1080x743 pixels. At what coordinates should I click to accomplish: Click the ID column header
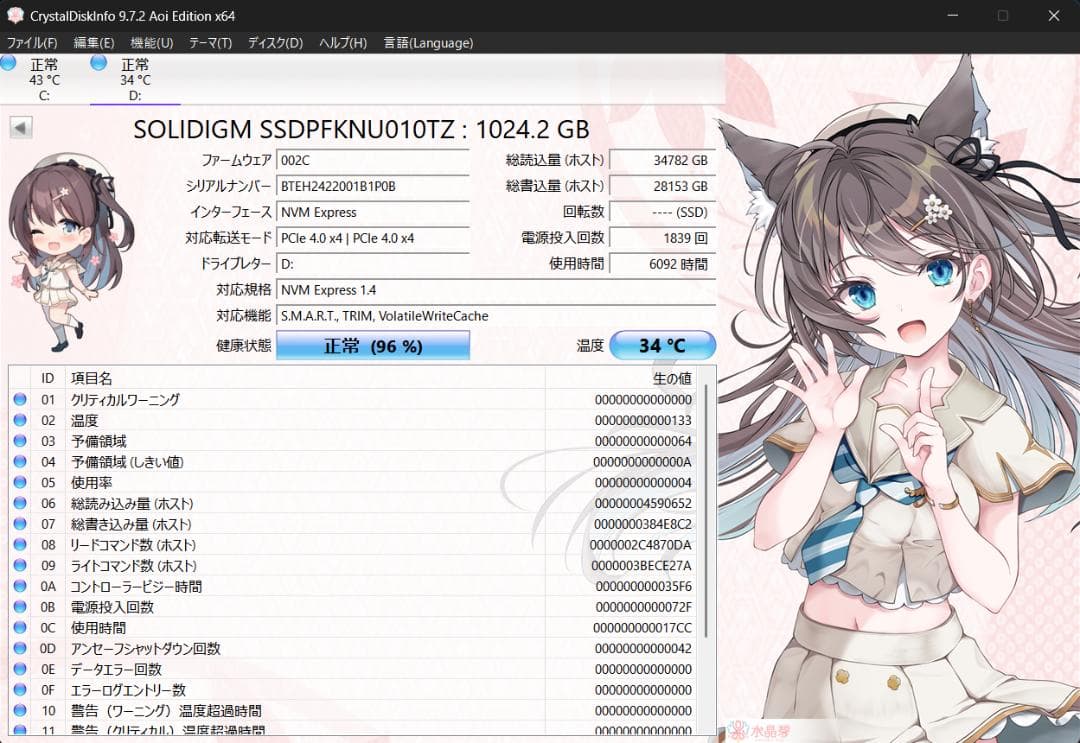tap(48, 378)
